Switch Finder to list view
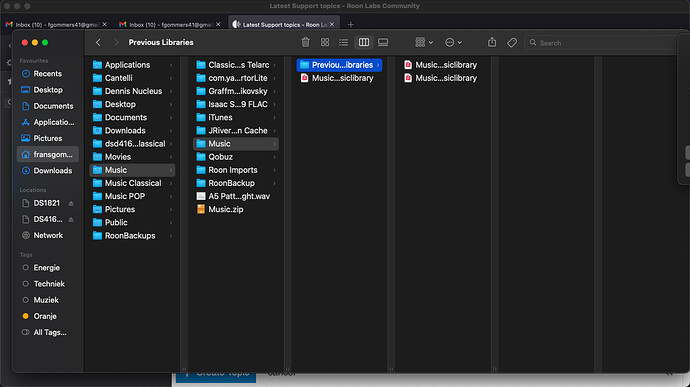The width and height of the screenshot is (690, 387). click(x=344, y=42)
